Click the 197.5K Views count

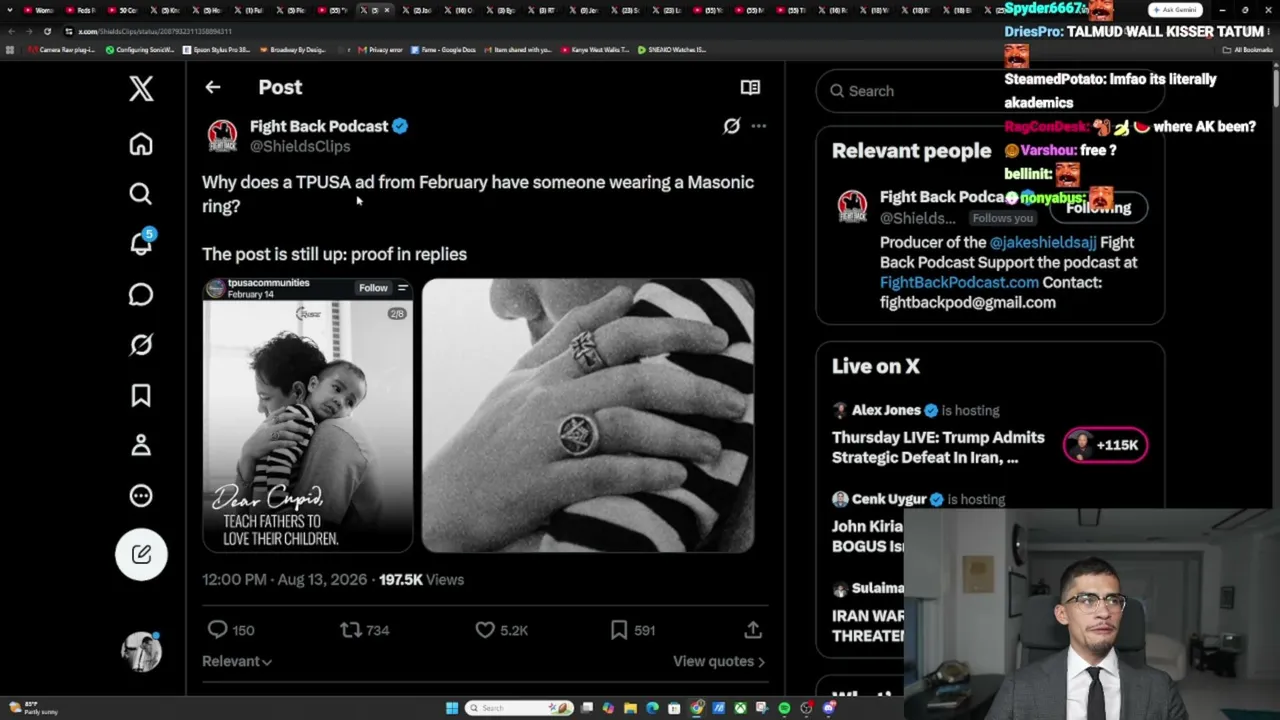[x=421, y=579]
